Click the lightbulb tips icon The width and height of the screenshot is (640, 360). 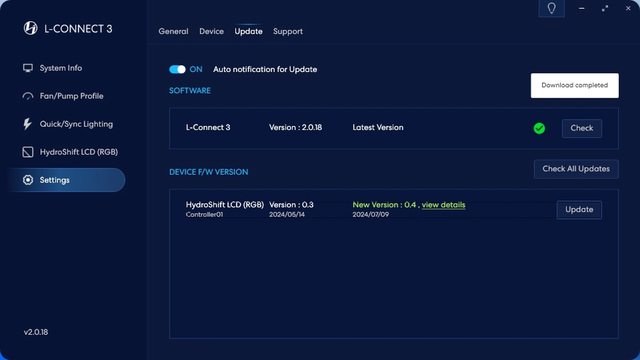551,8
